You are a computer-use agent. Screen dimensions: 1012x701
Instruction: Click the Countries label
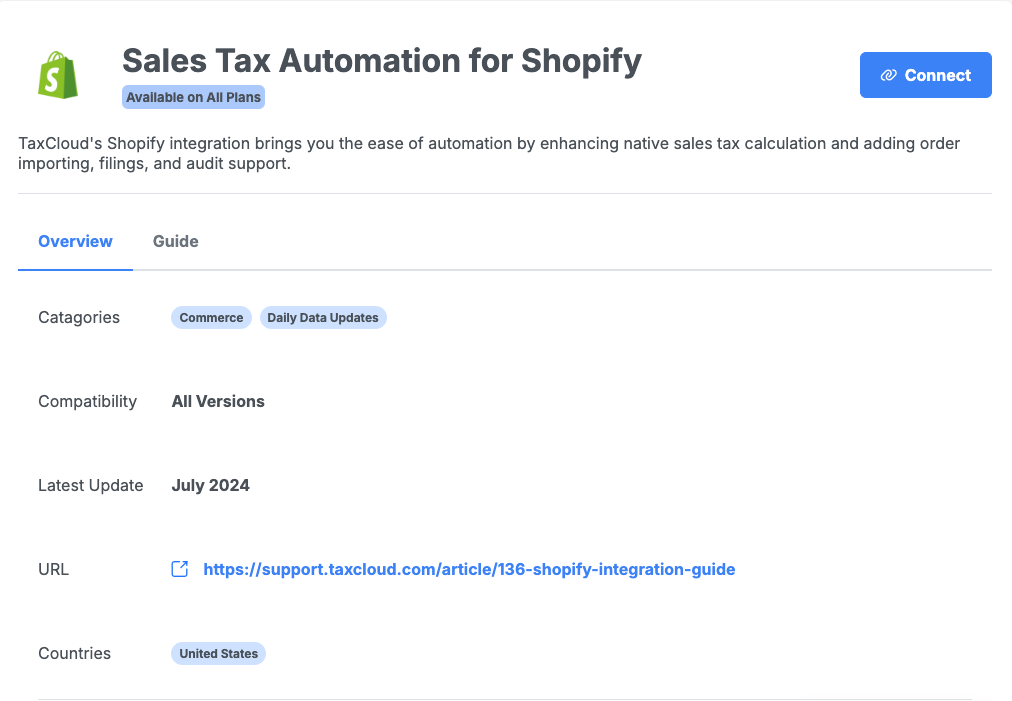click(x=74, y=653)
